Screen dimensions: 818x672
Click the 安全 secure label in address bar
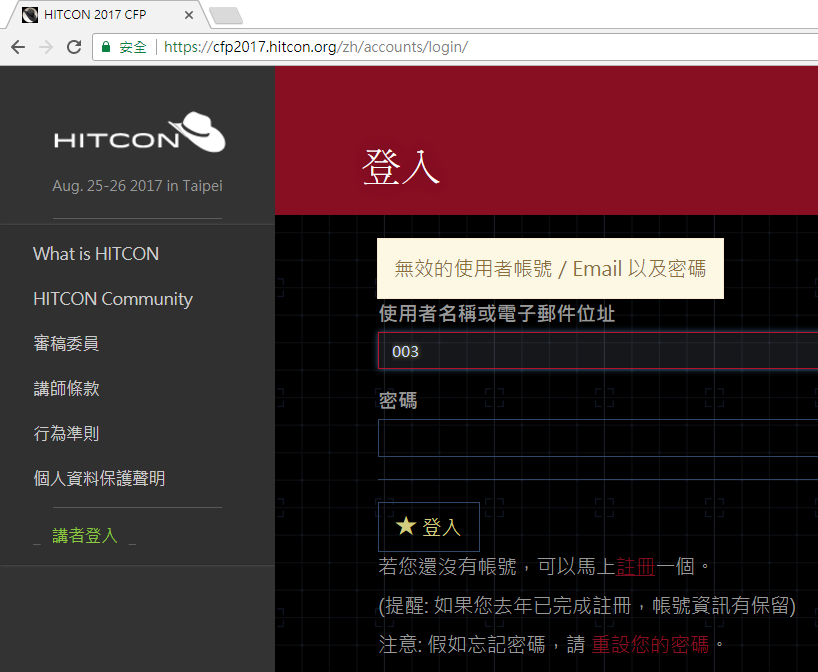(x=133, y=47)
